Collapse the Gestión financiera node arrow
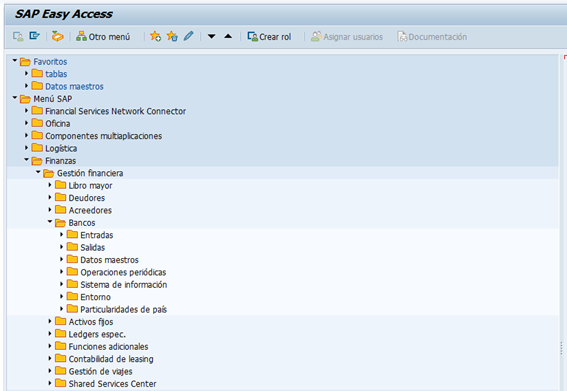This screenshot has height=391, width=567. pyautogui.click(x=38, y=172)
